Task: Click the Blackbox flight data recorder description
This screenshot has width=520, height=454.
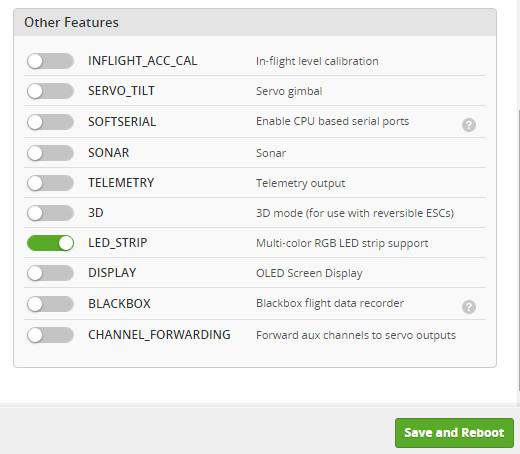Action: [330, 303]
